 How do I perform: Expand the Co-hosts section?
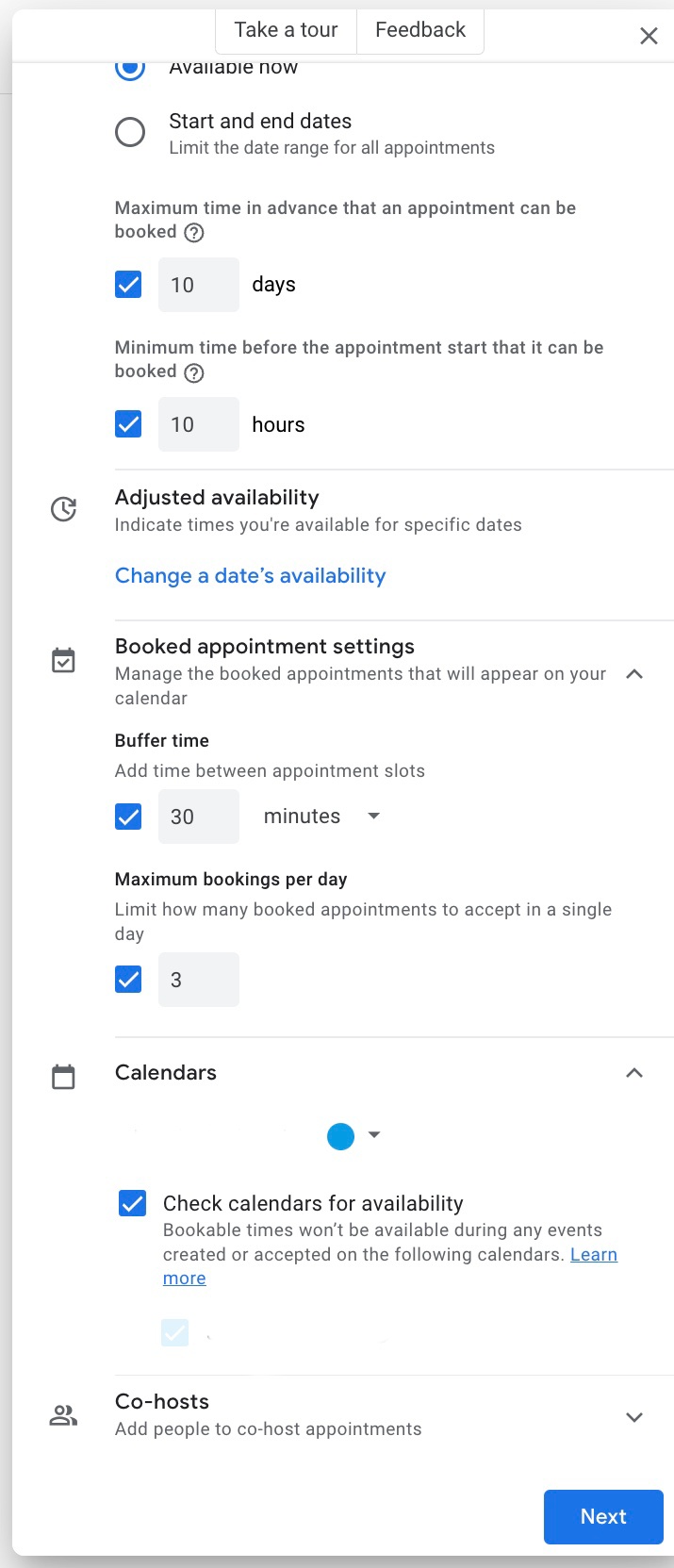634,1417
